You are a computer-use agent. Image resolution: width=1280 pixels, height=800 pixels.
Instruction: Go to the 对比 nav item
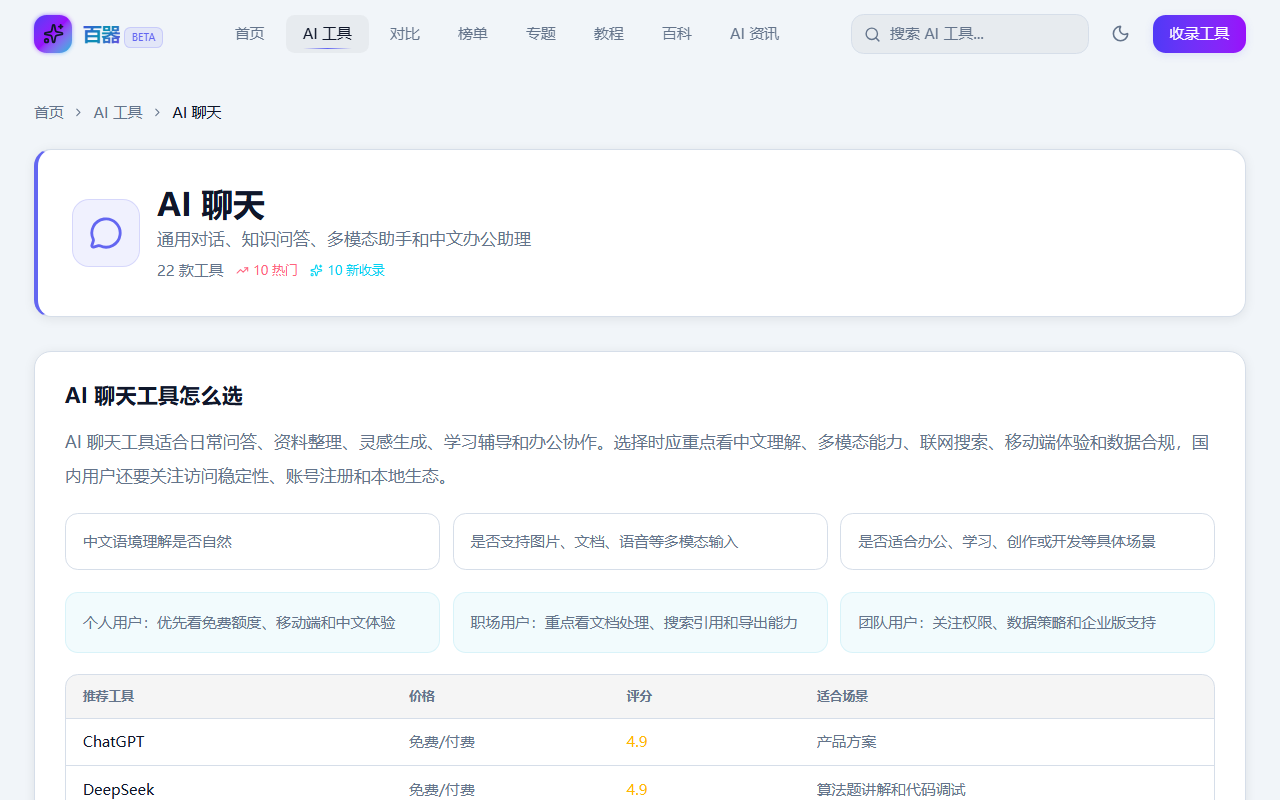[x=405, y=34]
